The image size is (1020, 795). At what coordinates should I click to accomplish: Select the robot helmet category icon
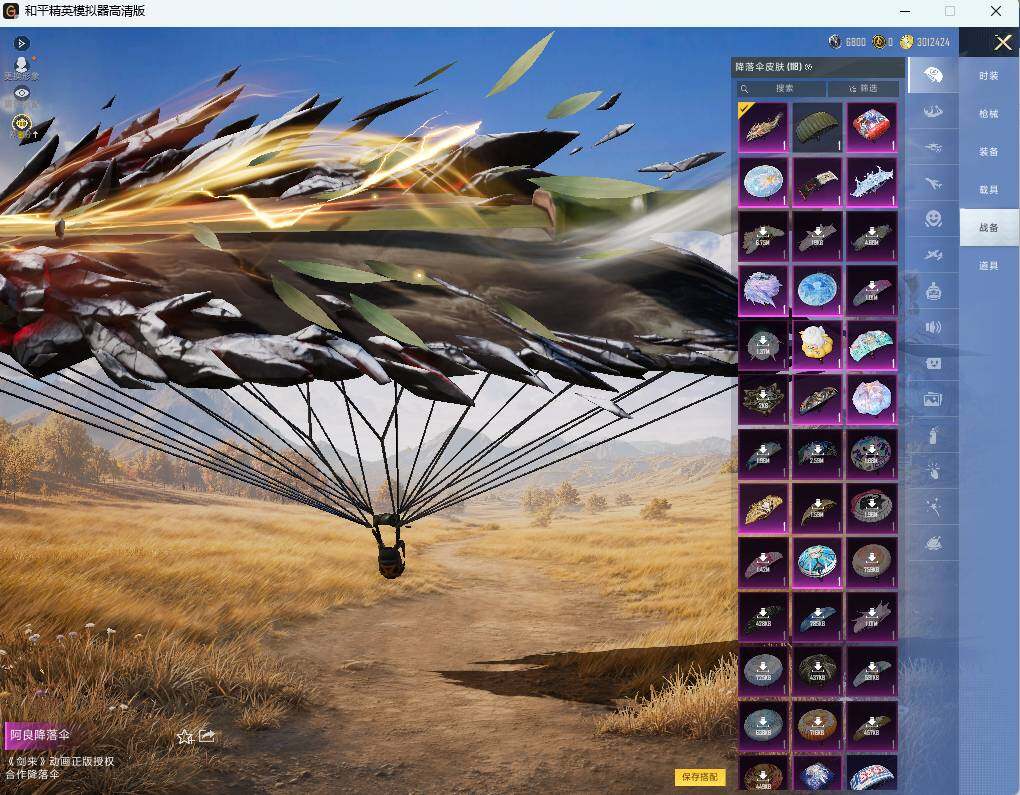click(933, 291)
